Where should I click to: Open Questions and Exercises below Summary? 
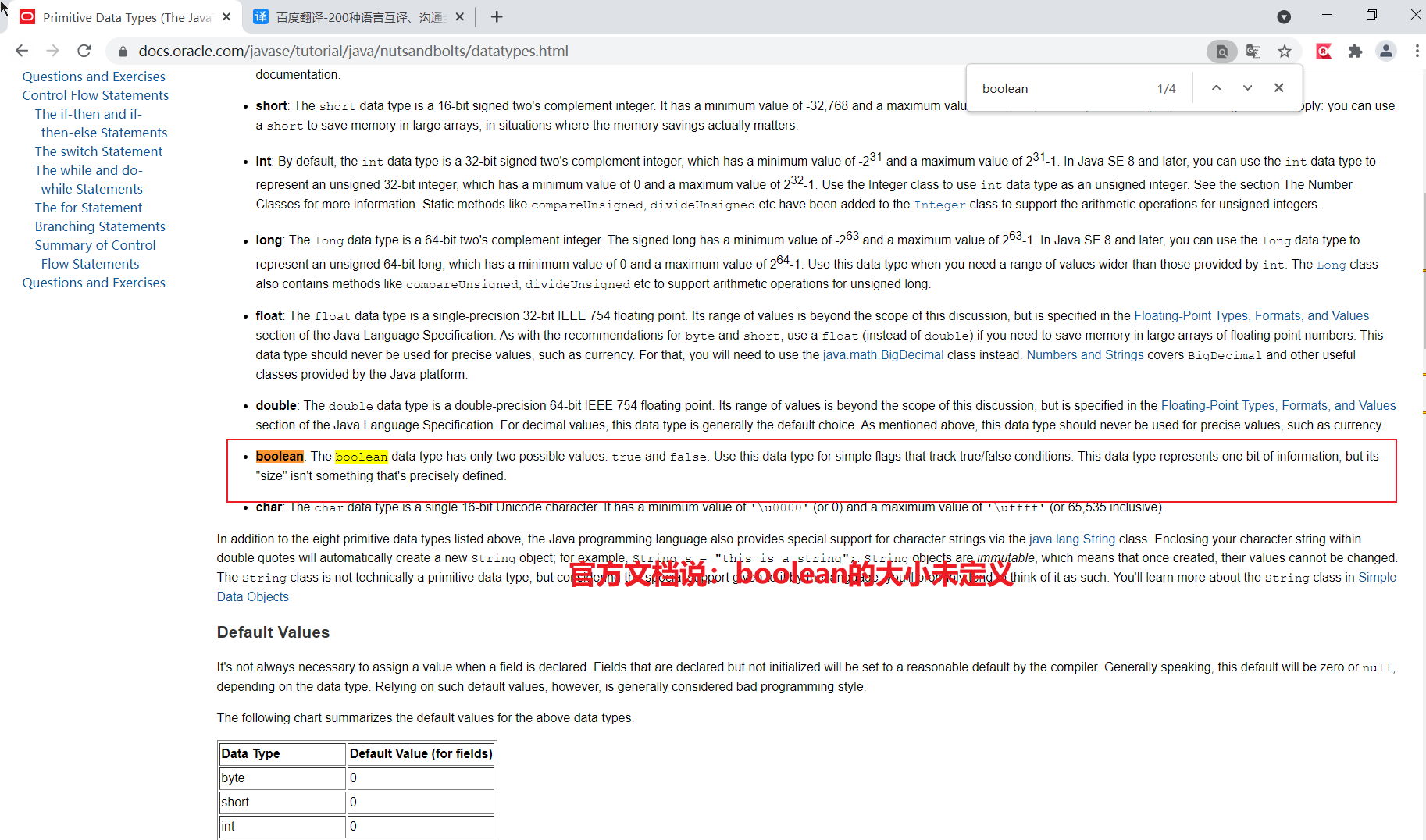click(94, 283)
